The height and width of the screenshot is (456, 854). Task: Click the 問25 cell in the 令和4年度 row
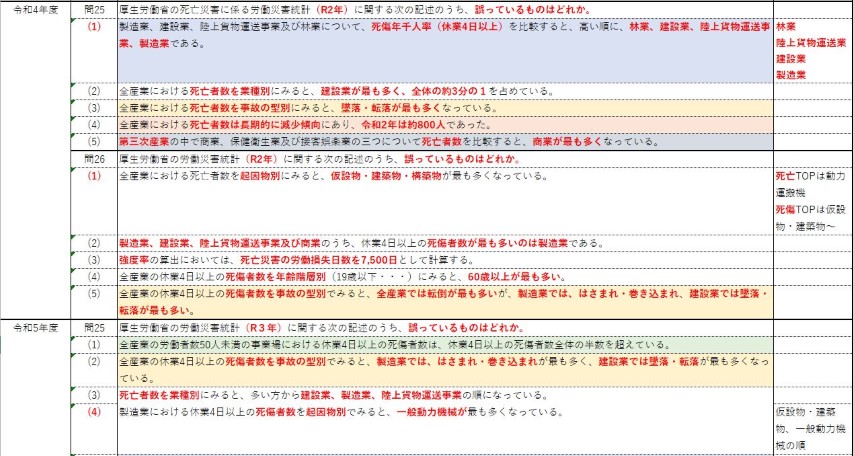tap(94, 10)
